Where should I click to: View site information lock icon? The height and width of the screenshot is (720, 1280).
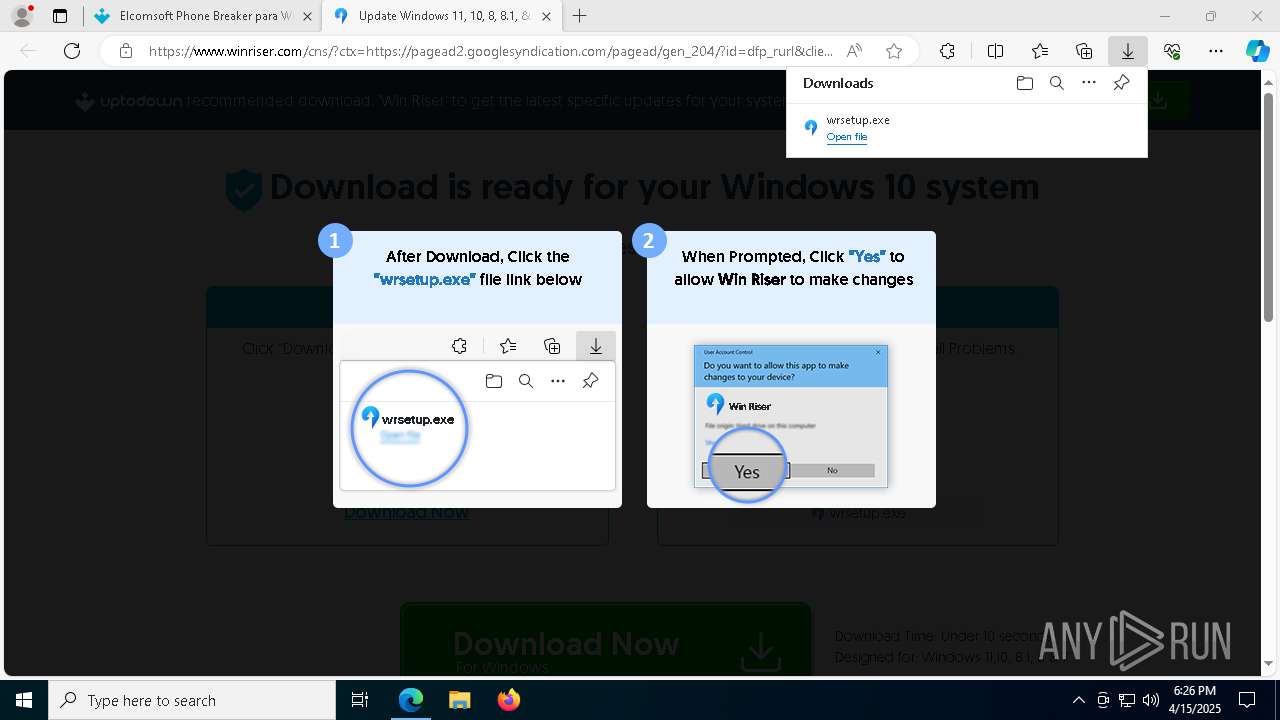point(125,51)
